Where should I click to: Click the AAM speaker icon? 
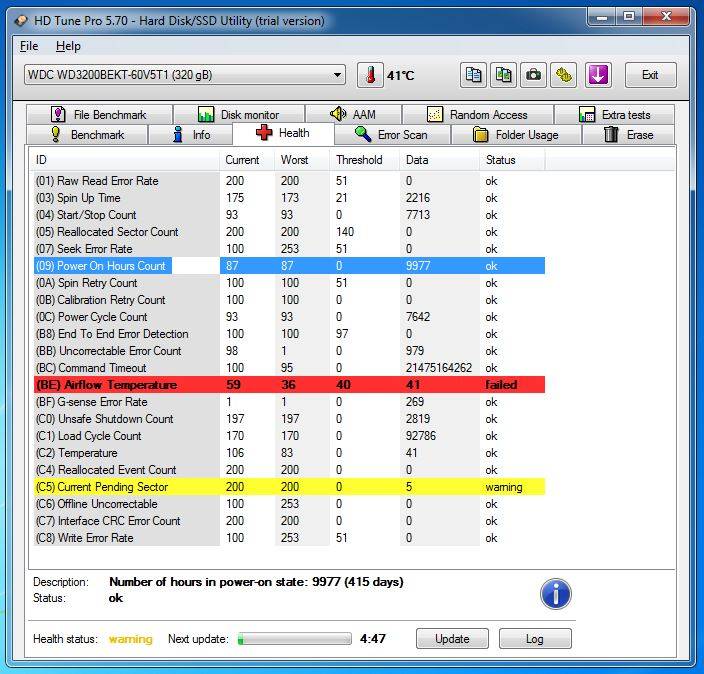pyautogui.click(x=338, y=114)
